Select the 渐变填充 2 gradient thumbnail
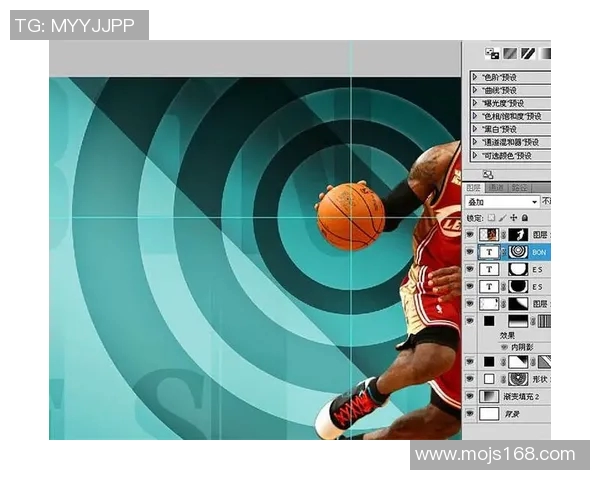The image size is (600, 480). [489, 396]
